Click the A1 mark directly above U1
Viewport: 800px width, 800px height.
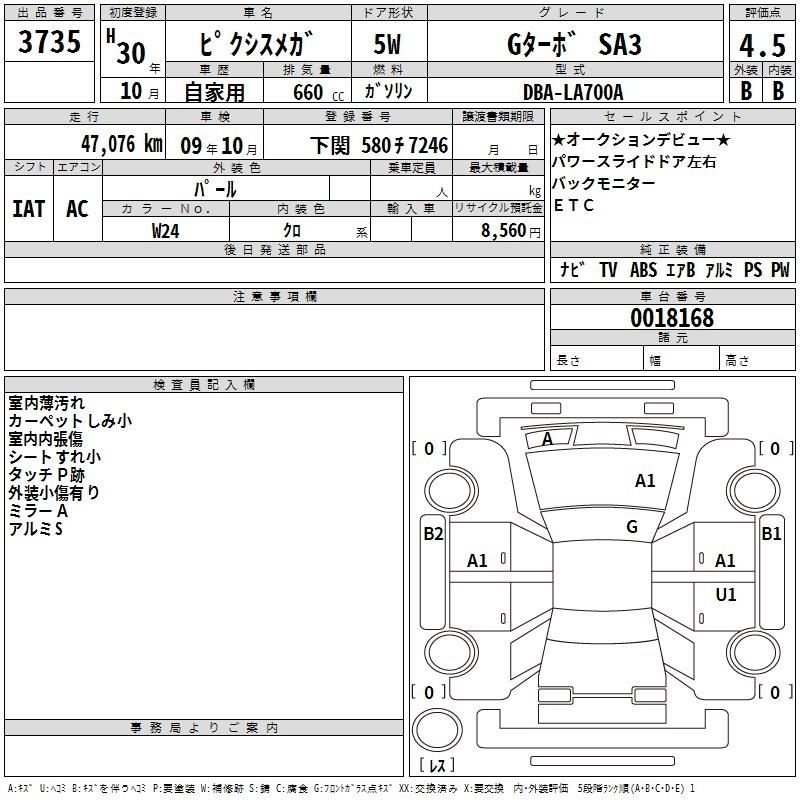726,561
